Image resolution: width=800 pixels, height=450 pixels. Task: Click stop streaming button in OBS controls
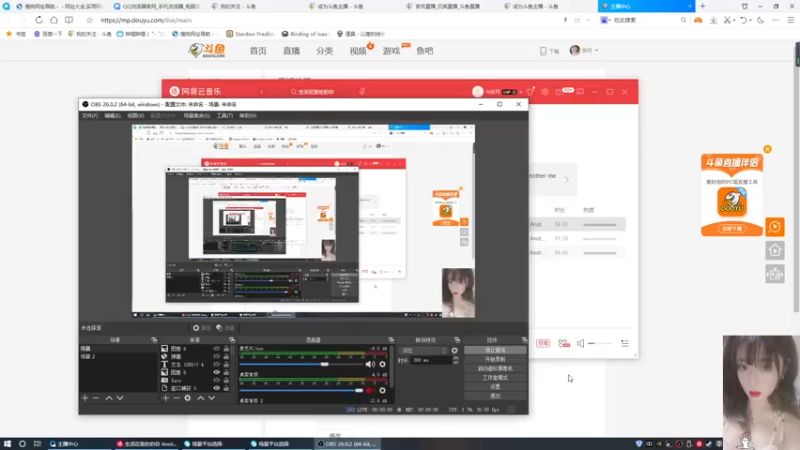495,351
